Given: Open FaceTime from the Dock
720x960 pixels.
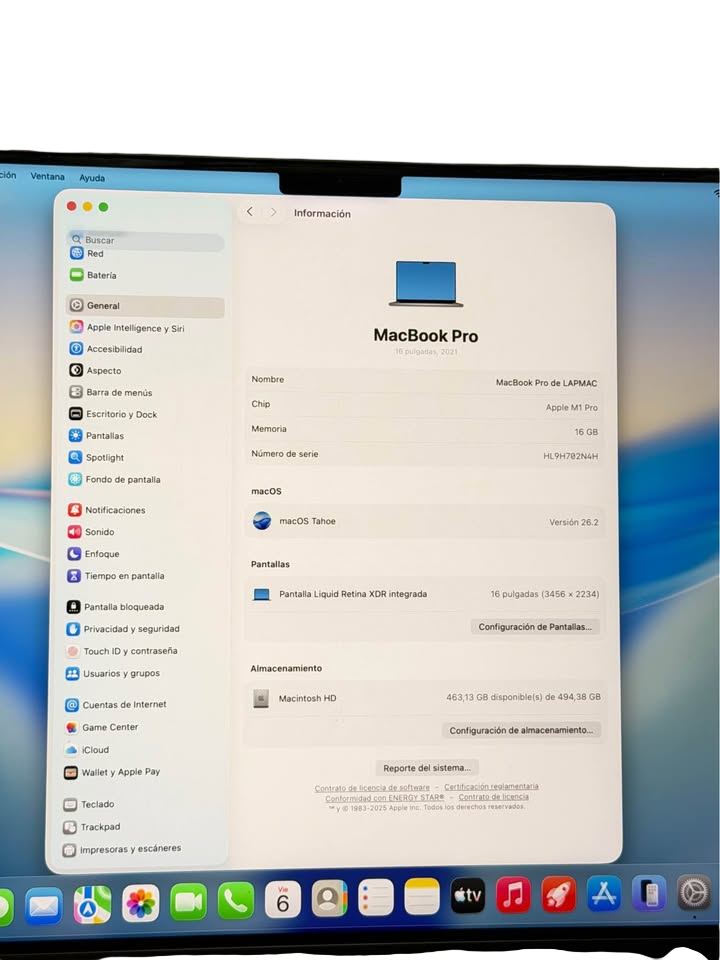Looking at the screenshot, I should (x=188, y=902).
